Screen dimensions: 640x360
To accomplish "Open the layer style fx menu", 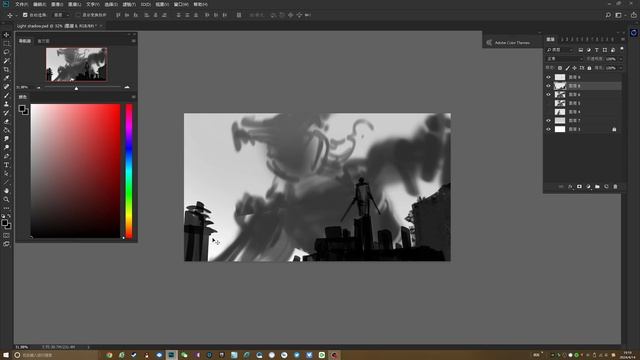I will (x=570, y=187).
